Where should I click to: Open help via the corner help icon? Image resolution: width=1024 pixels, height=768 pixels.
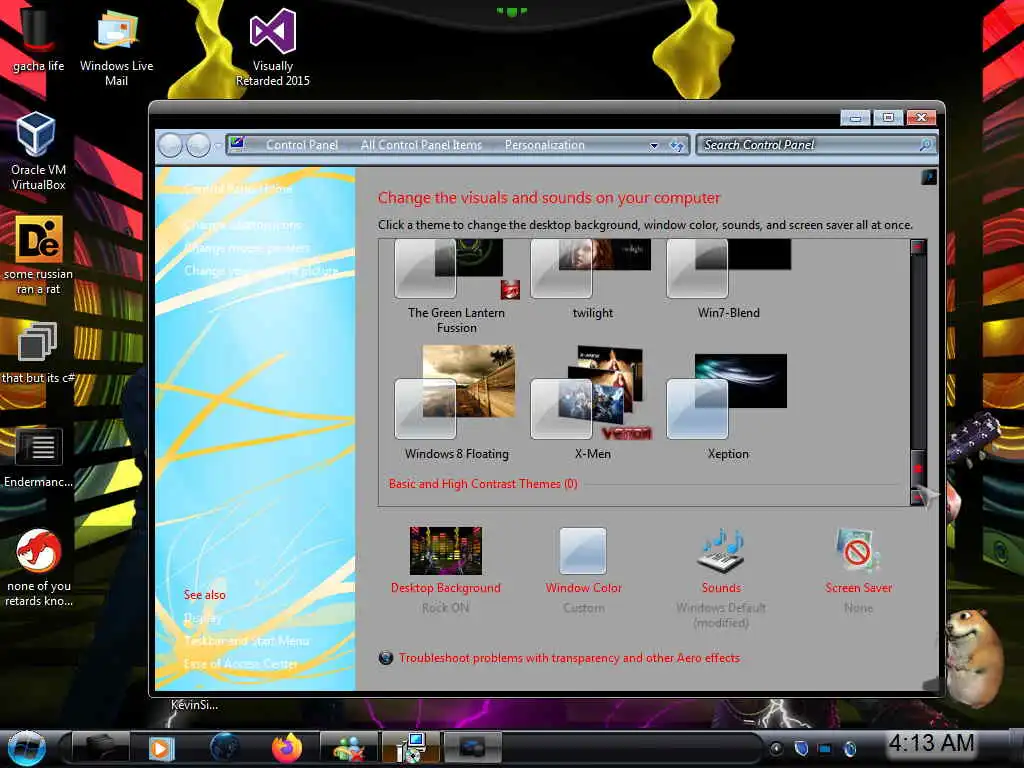pos(928,176)
